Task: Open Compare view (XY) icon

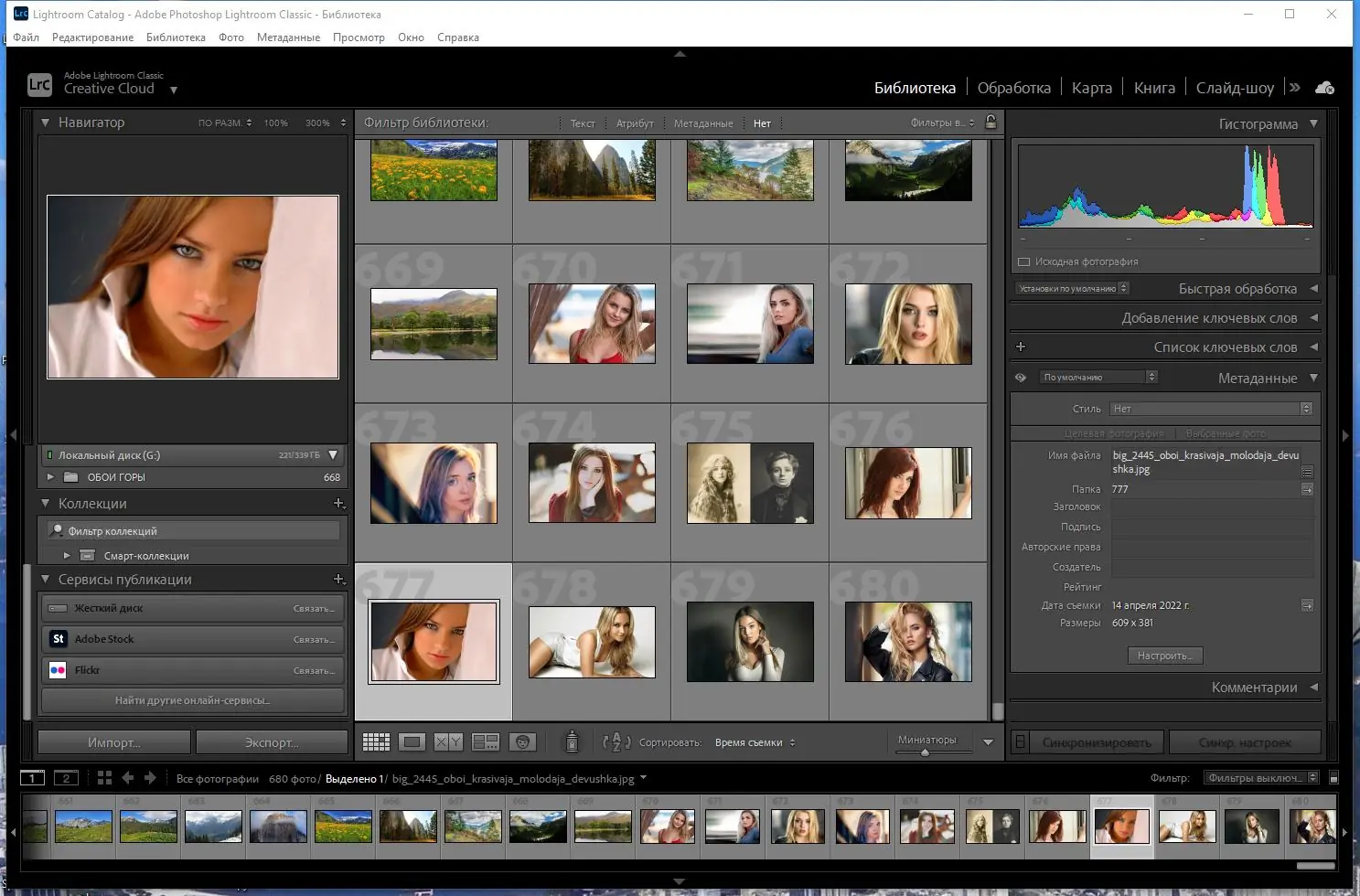Action: 448,742
